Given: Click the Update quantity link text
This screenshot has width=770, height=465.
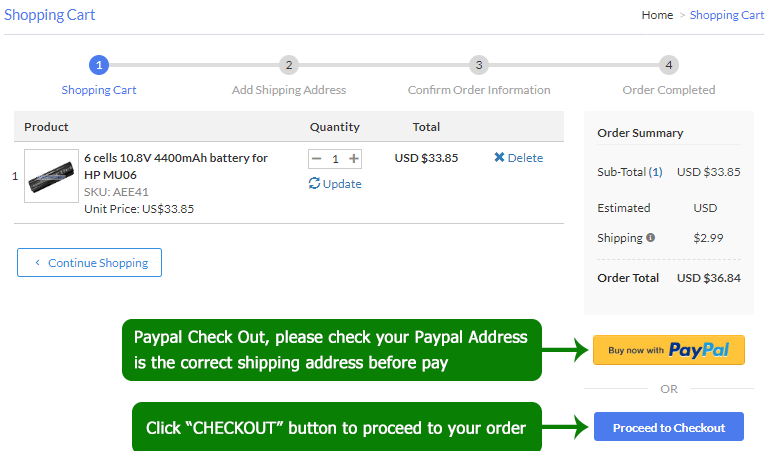Looking at the screenshot, I should [x=342, y=184].
